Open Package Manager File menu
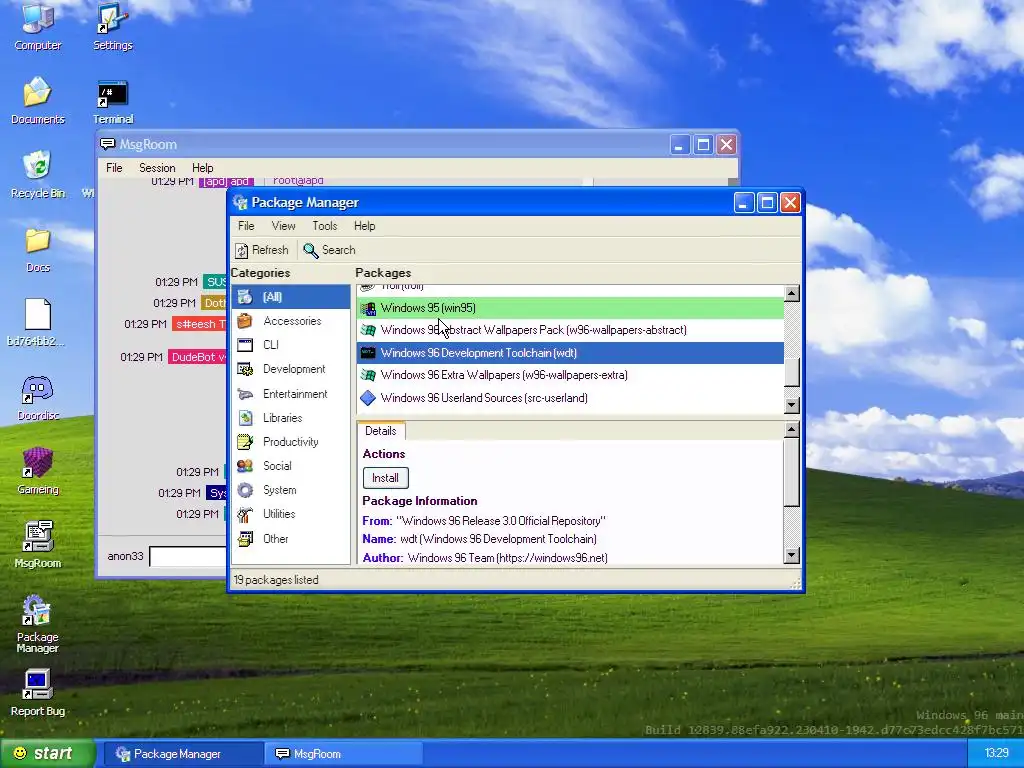This screenshot has height=768, width=1024. [246, 226]
